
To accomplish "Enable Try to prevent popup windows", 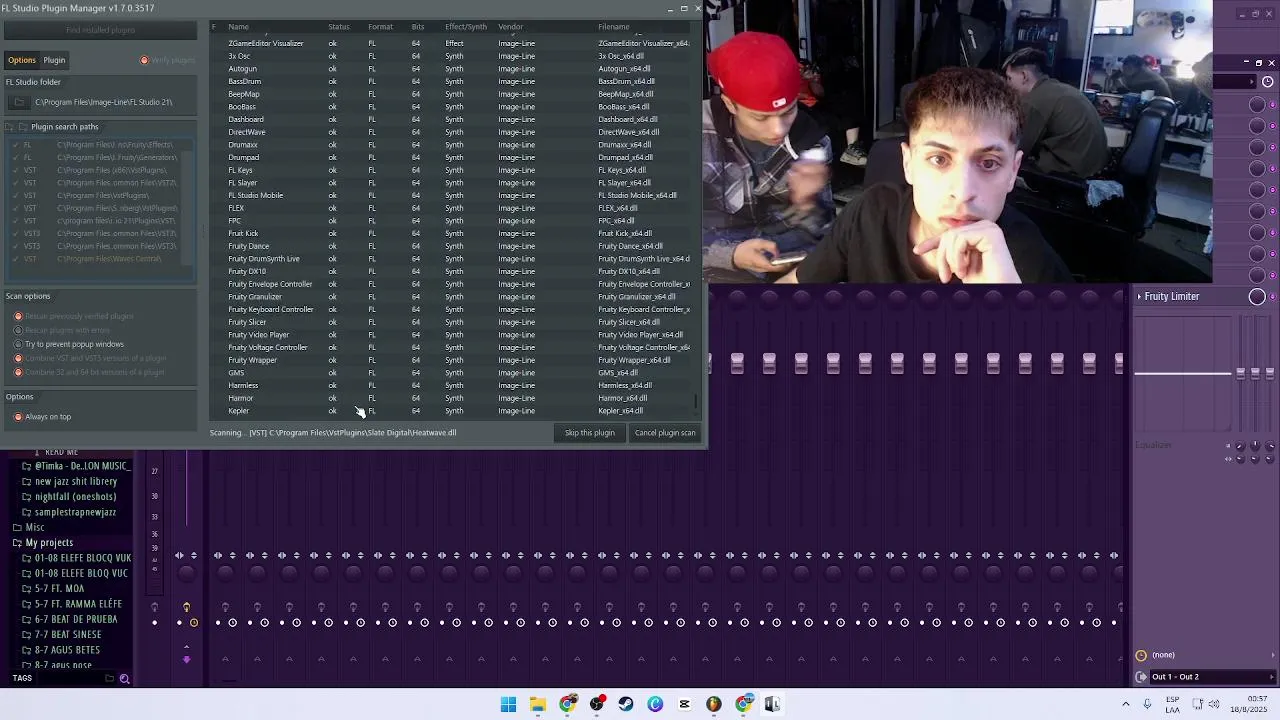I will pyautogui.click(x=18, y=344).
